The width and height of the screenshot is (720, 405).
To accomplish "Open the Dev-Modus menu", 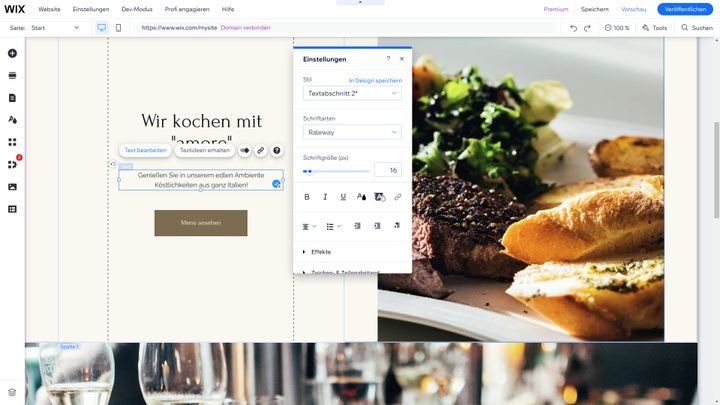I will 137,9.
